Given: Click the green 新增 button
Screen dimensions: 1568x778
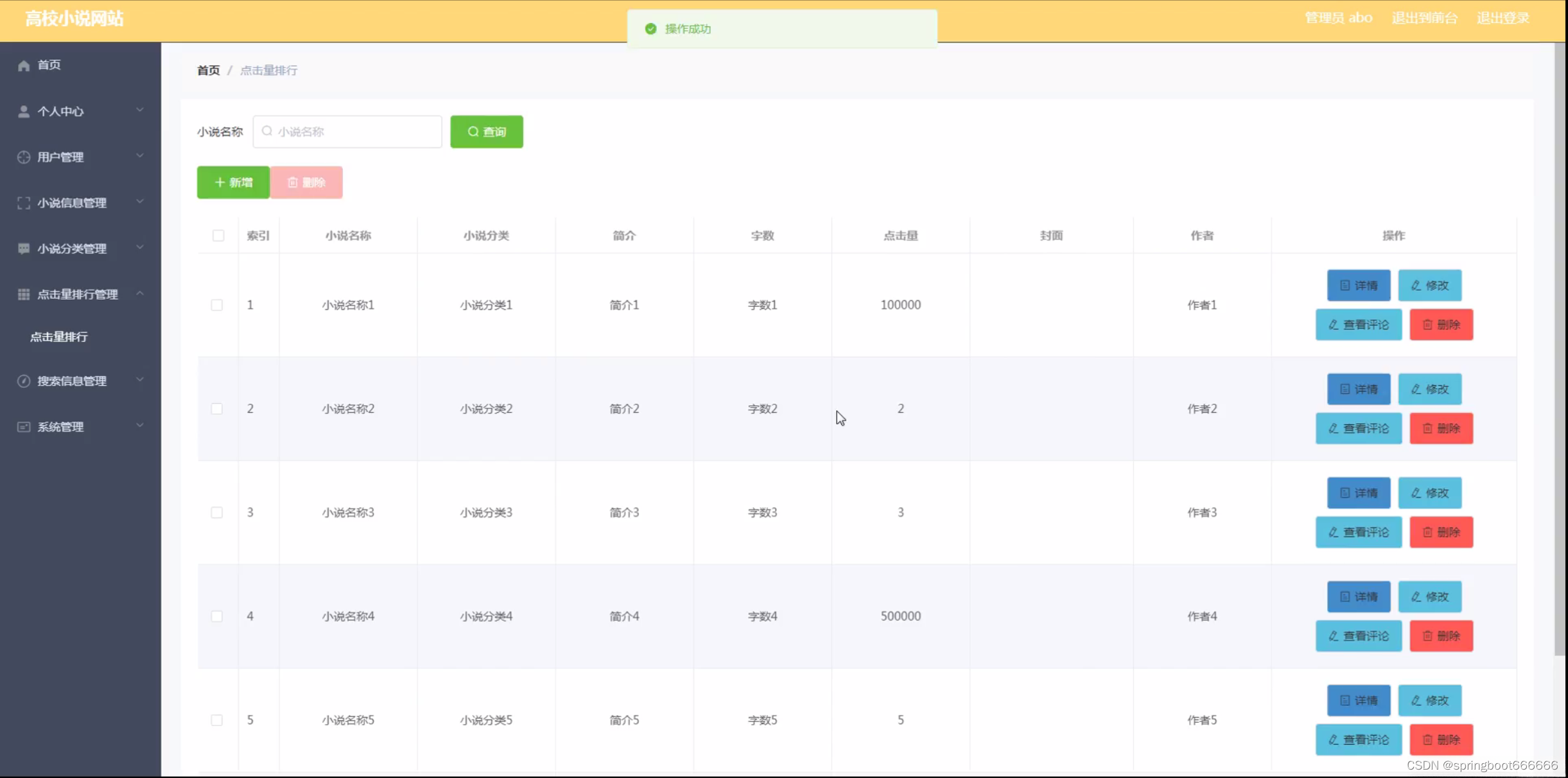Looking at the screenshot, I should (x=233, y=182).
